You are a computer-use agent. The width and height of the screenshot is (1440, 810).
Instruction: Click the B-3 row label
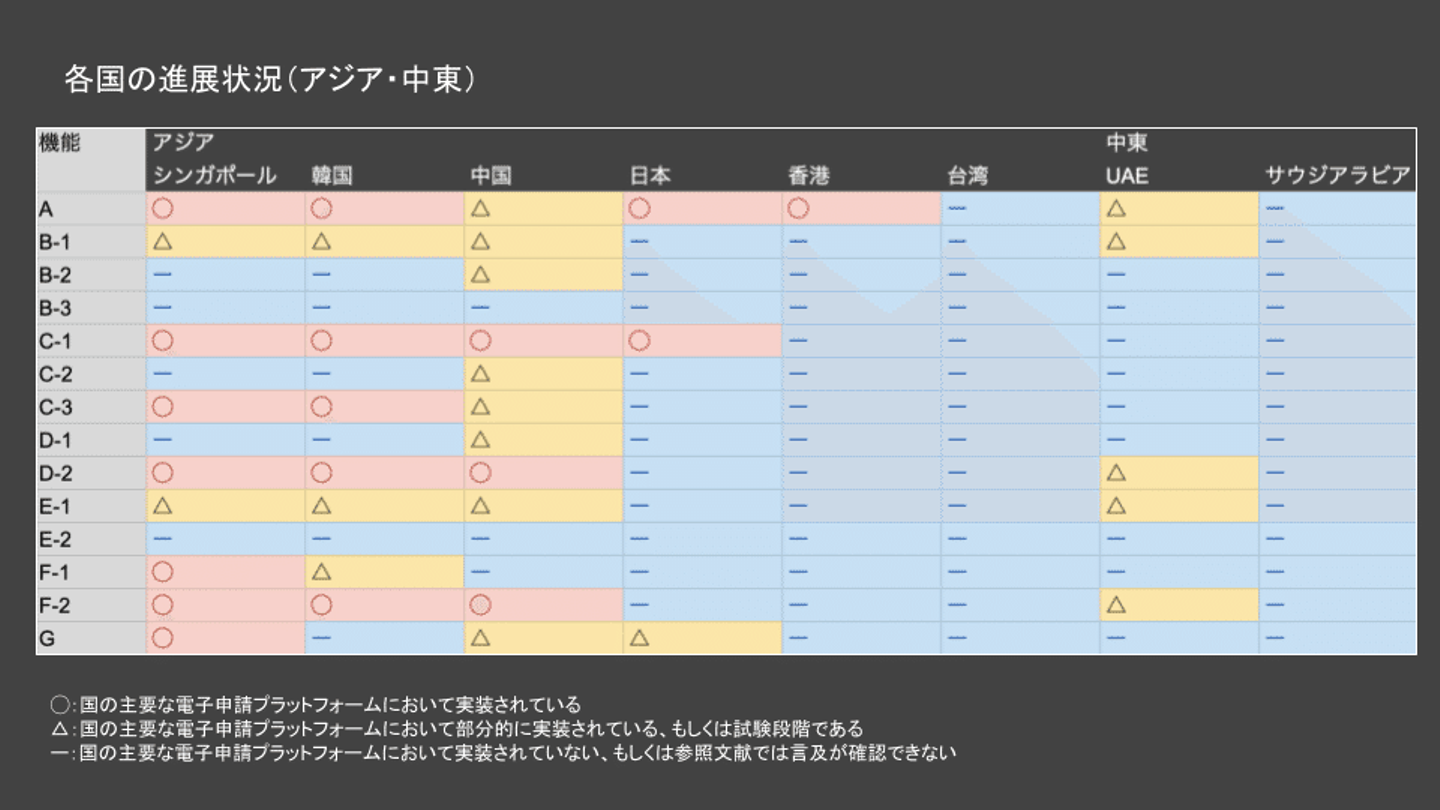coord(56,308)
